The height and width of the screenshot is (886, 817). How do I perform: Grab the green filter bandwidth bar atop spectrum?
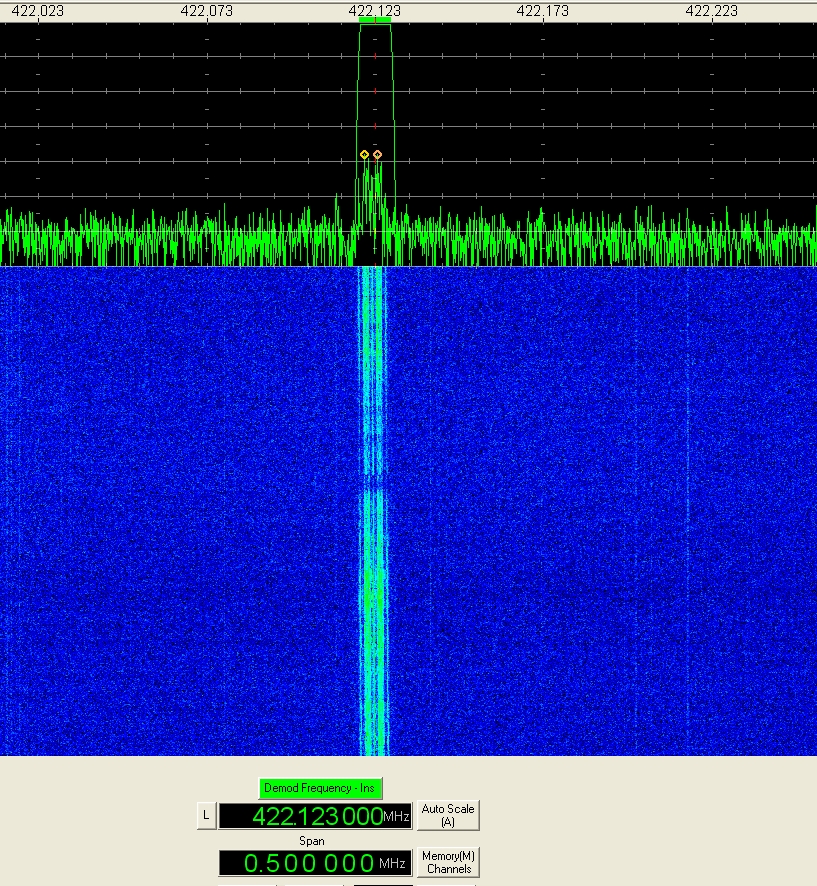375,20
